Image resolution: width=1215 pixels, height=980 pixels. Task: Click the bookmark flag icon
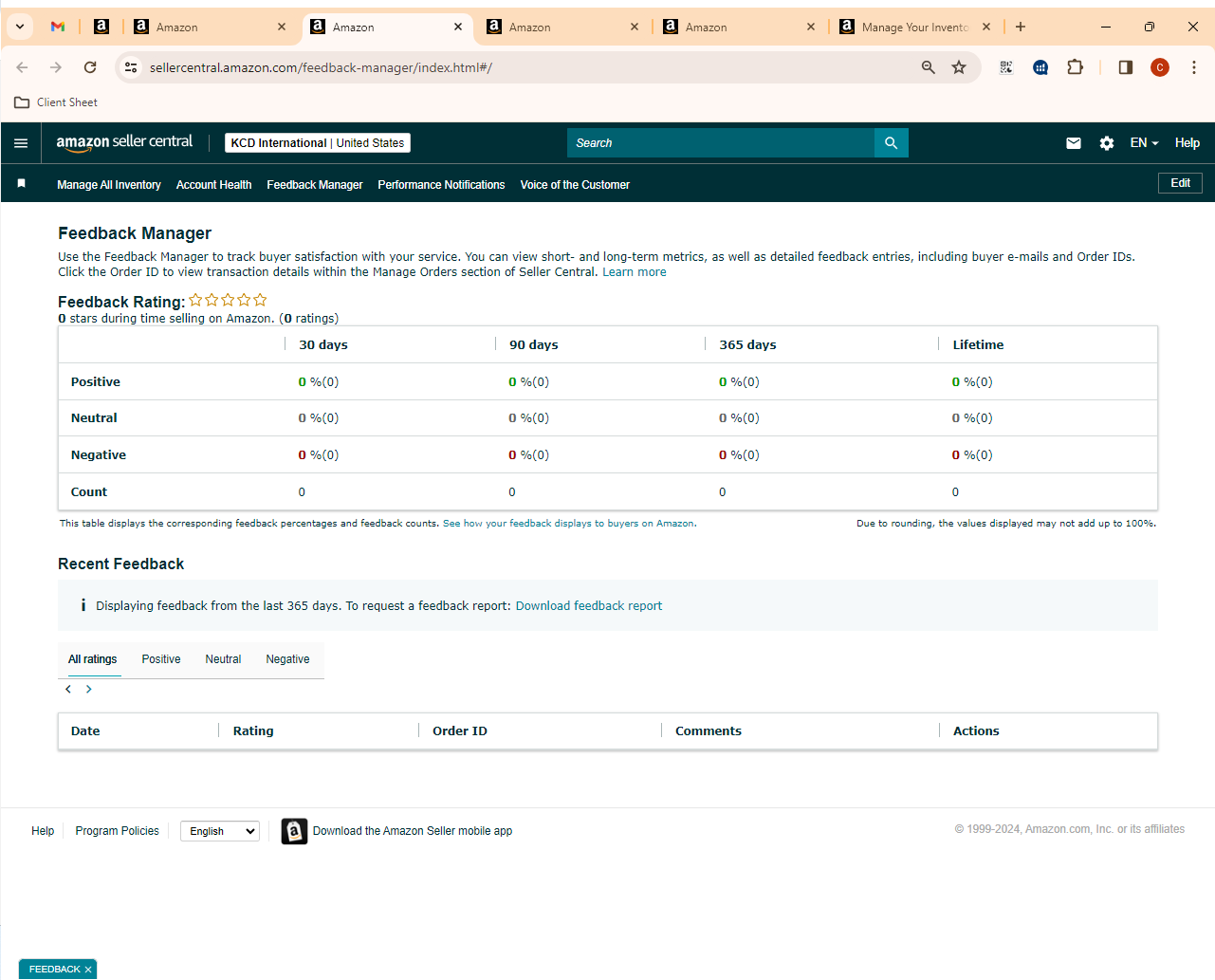(x=22, y=183)
